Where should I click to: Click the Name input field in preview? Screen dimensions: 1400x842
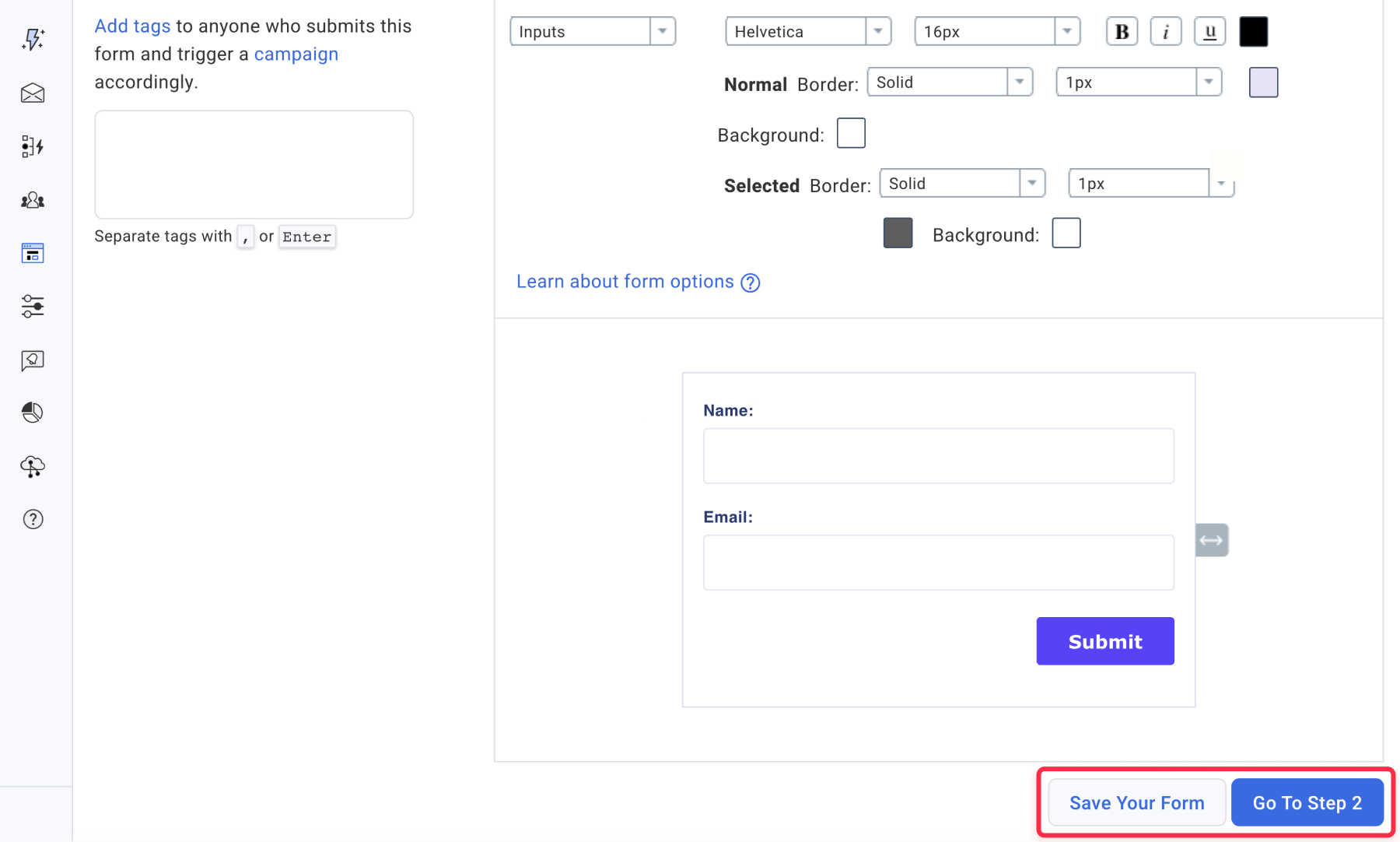[939, 456]
